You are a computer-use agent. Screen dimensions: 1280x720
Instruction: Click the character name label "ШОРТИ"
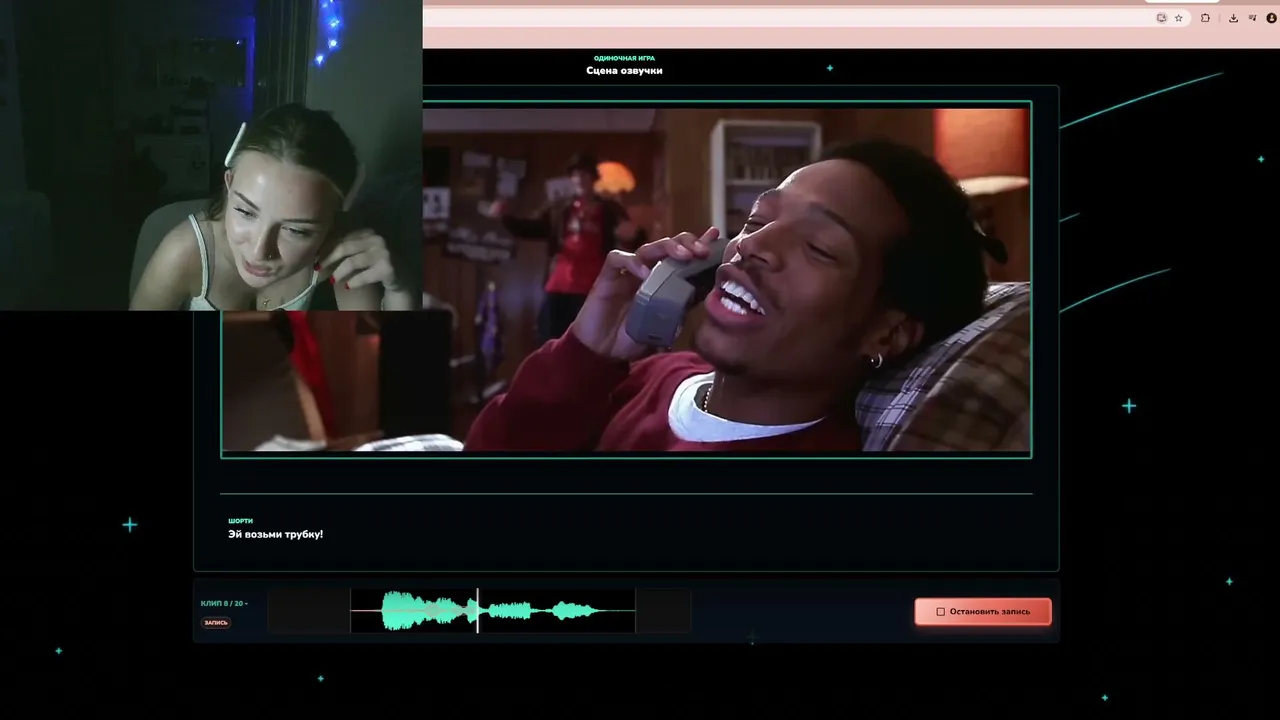pos(240,521)
